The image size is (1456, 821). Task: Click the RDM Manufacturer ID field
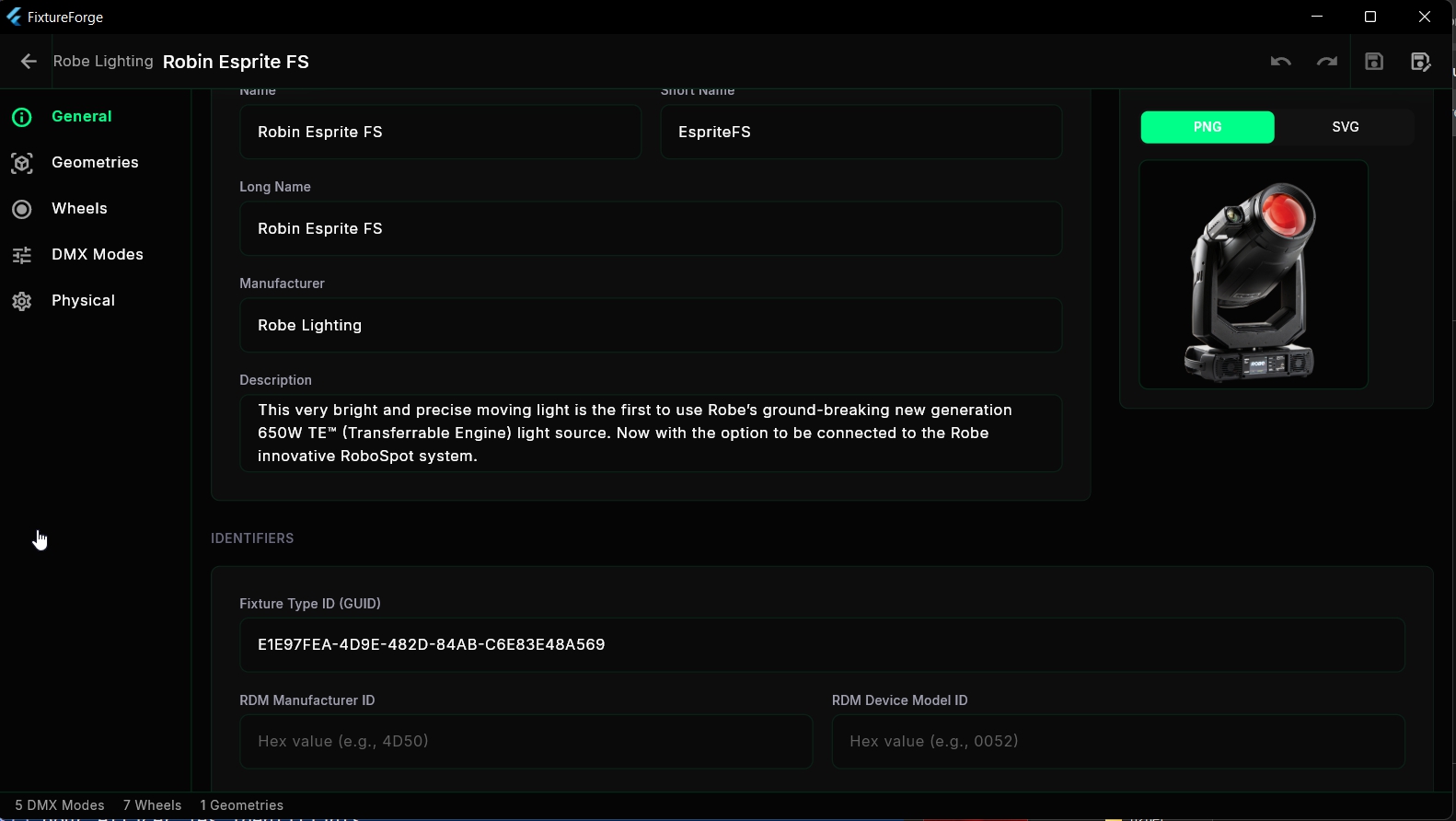tap(526, 742)
